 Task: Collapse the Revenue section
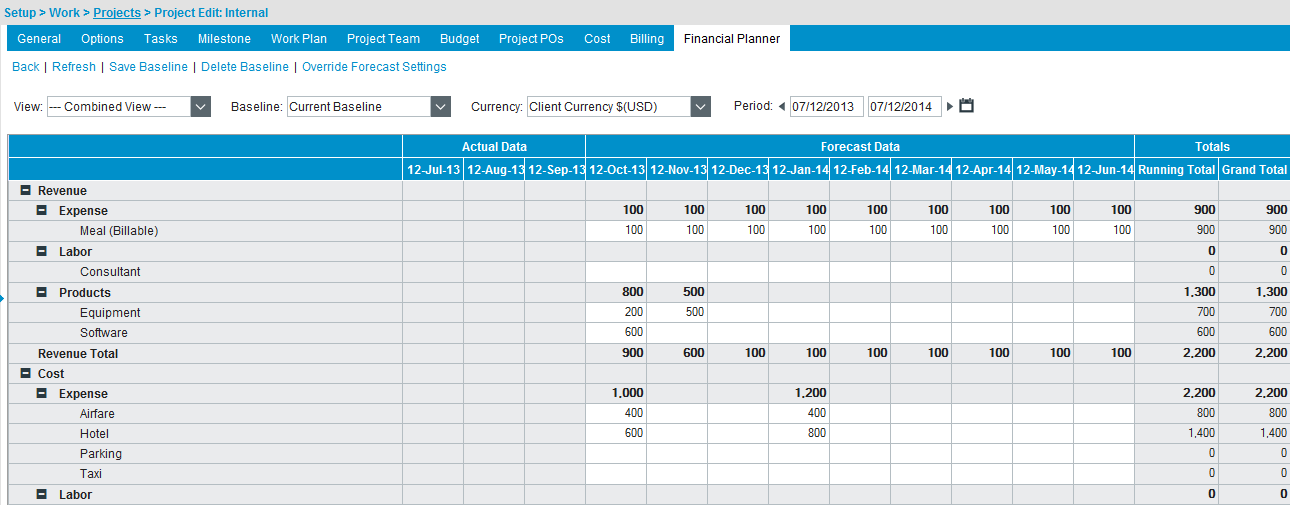pos(25,190)
